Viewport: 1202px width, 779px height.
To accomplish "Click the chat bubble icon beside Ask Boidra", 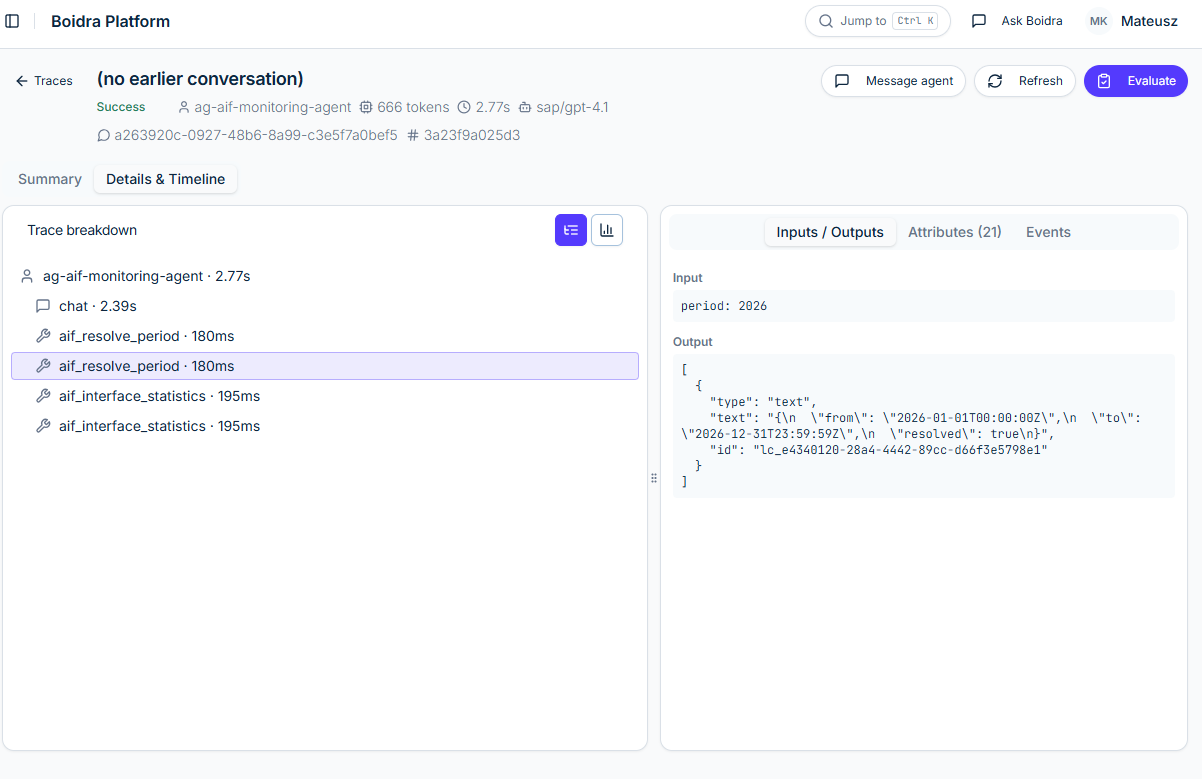I will [x=979, y=21].
